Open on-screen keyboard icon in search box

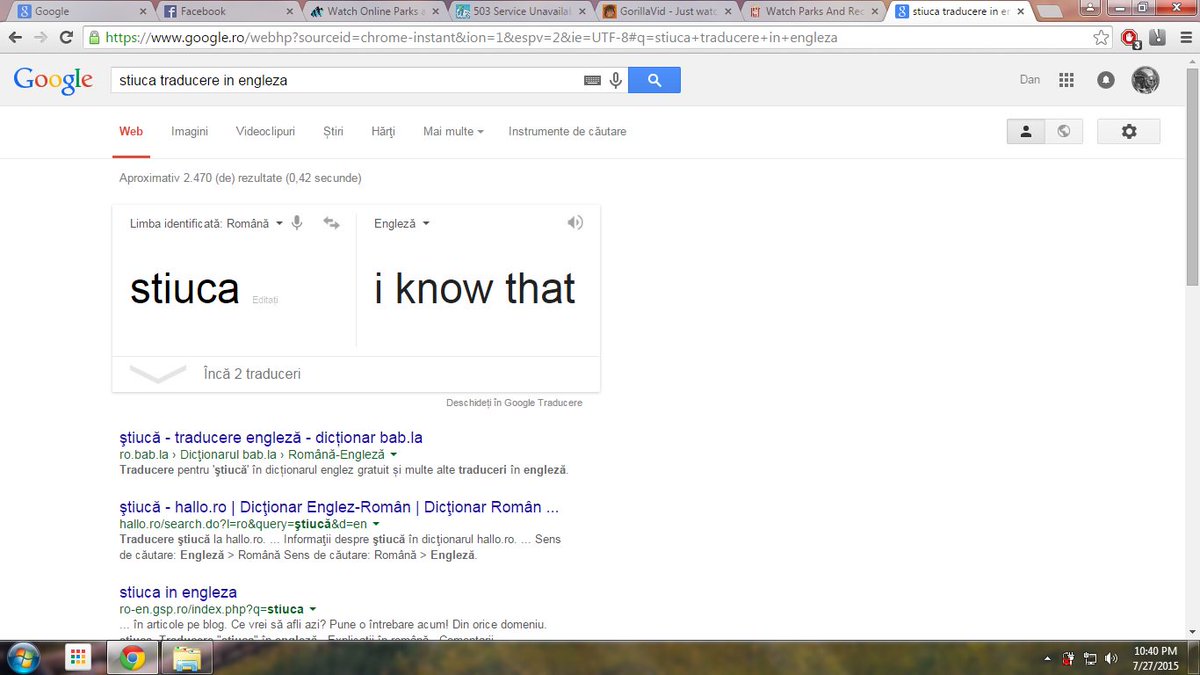[592, 81]
